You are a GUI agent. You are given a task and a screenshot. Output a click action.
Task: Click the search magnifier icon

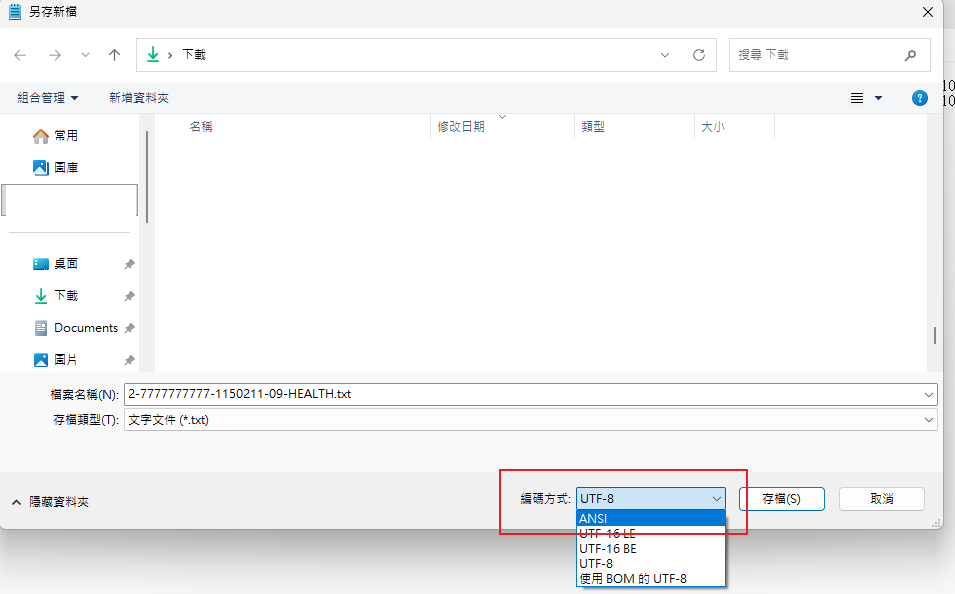click(910, 55)
